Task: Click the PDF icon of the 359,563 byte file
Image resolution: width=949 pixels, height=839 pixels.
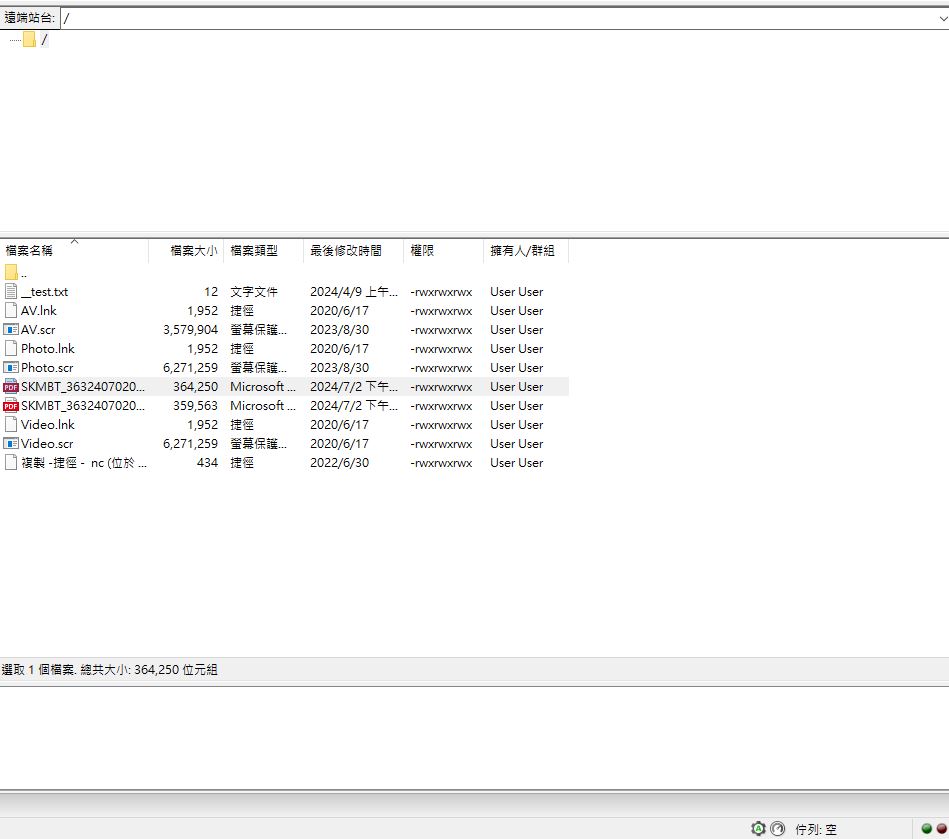Action: (x=11, y=406)
